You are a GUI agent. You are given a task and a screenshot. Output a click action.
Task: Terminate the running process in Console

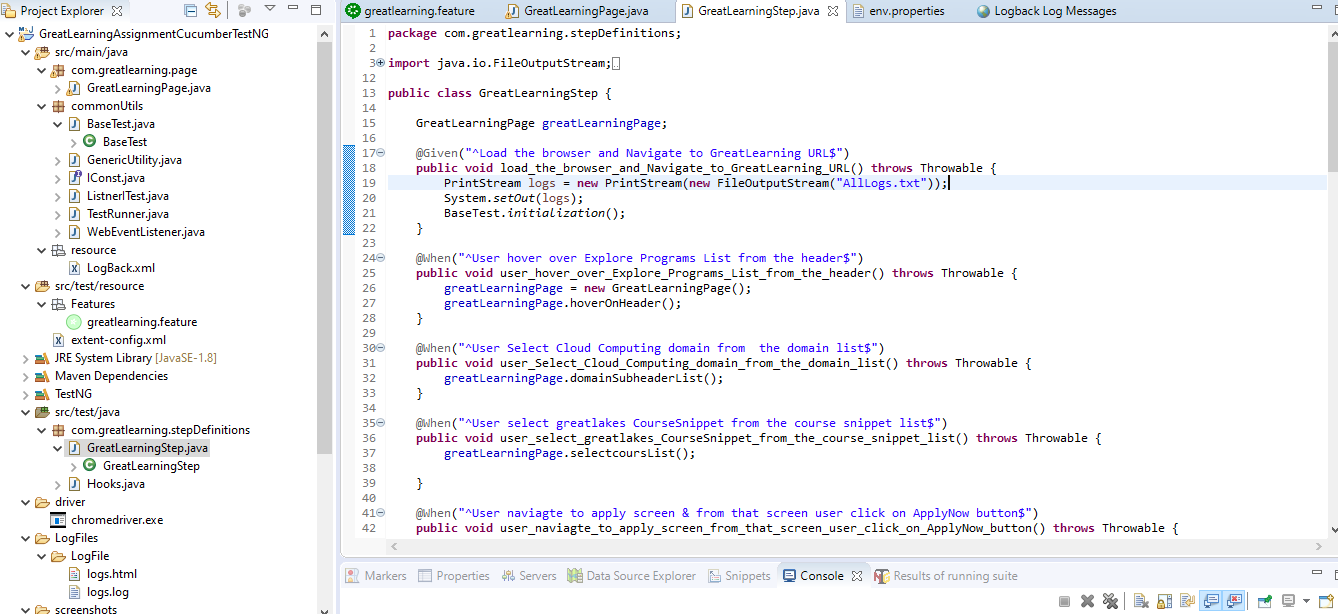[1064, 601]
